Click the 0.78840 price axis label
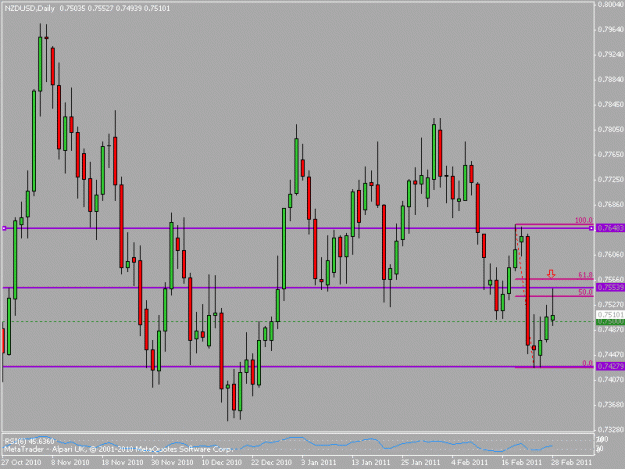Image resolution: width=625 pixels, height=469 pixels. 610,79
